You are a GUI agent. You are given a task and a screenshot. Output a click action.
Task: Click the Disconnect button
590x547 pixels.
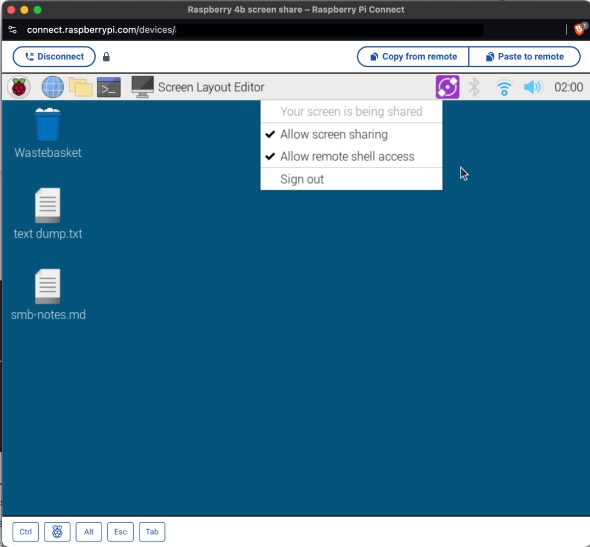[x=54, y=56]
